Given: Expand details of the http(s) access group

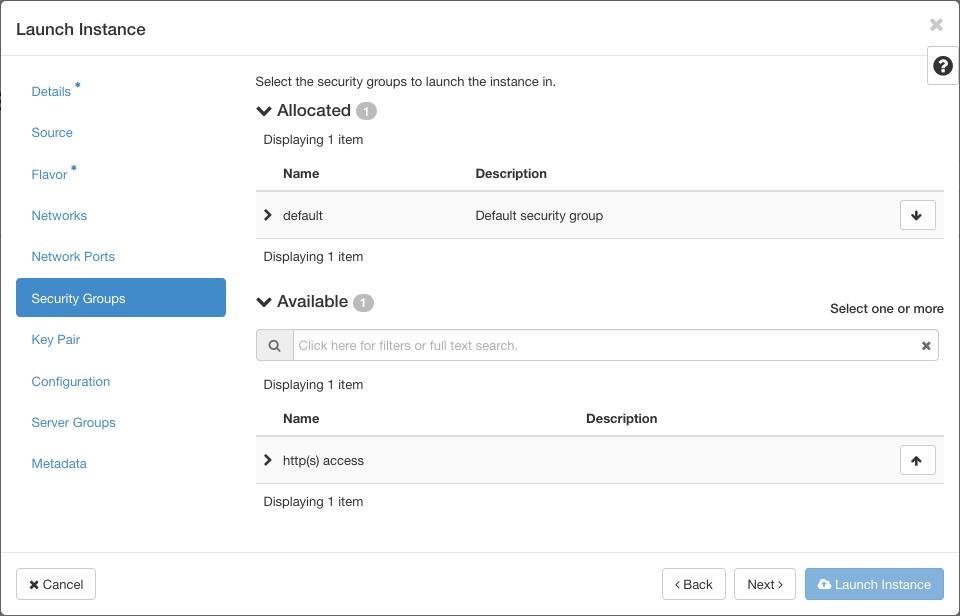Looking at the screenshot, I should pyautogui.click(x=268, y=460).
